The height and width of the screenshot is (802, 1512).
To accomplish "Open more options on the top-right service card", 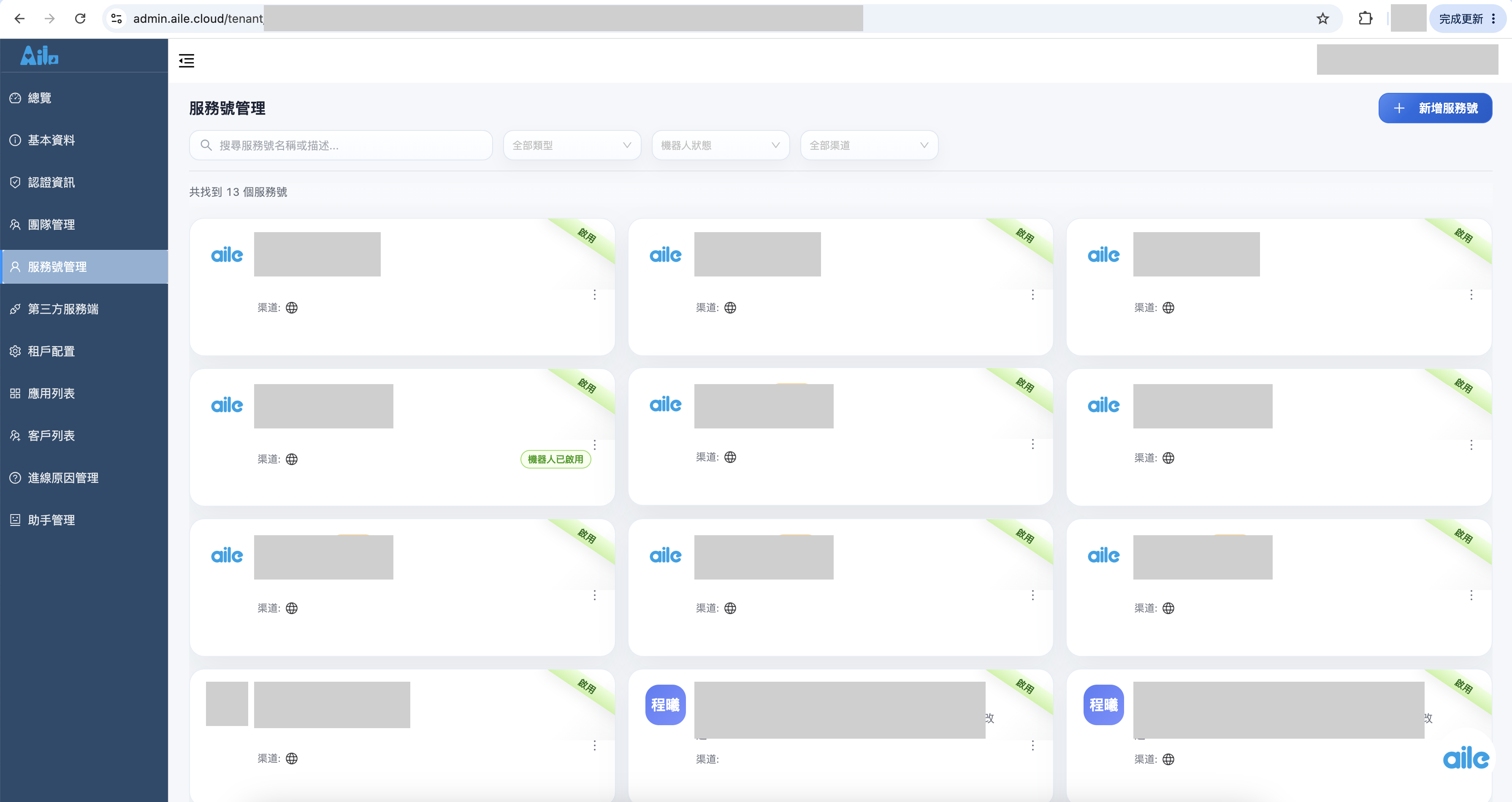I will [1471, 295].
